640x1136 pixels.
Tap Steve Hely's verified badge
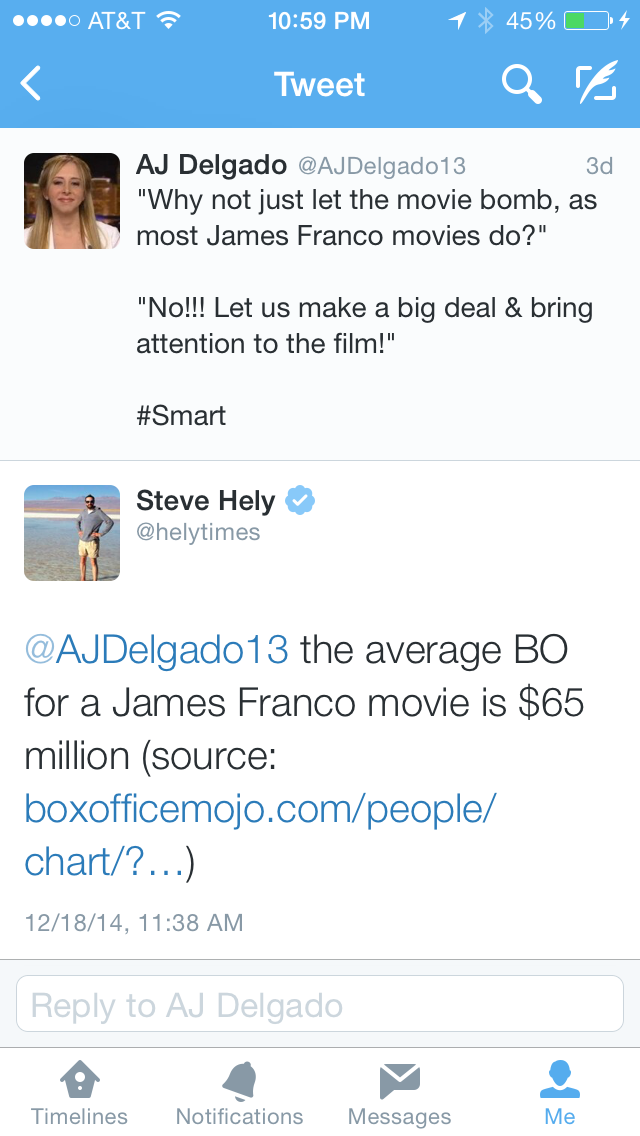(x=300, y=500)
